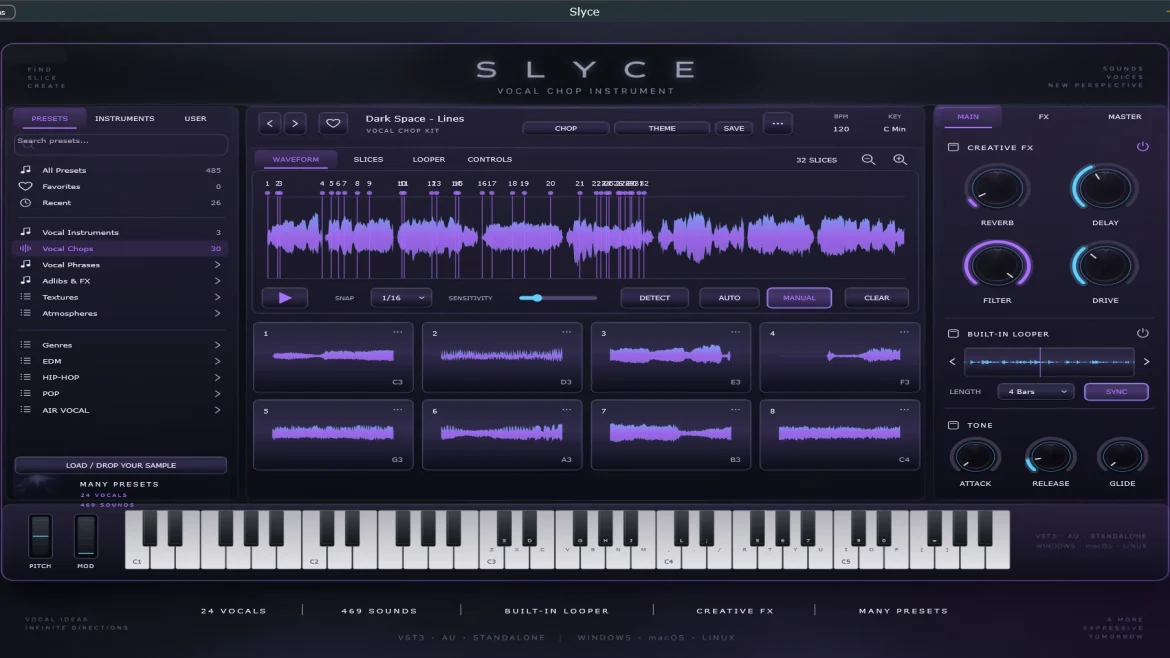
Task: Click the Chop button
Action: tap(566, 128)
